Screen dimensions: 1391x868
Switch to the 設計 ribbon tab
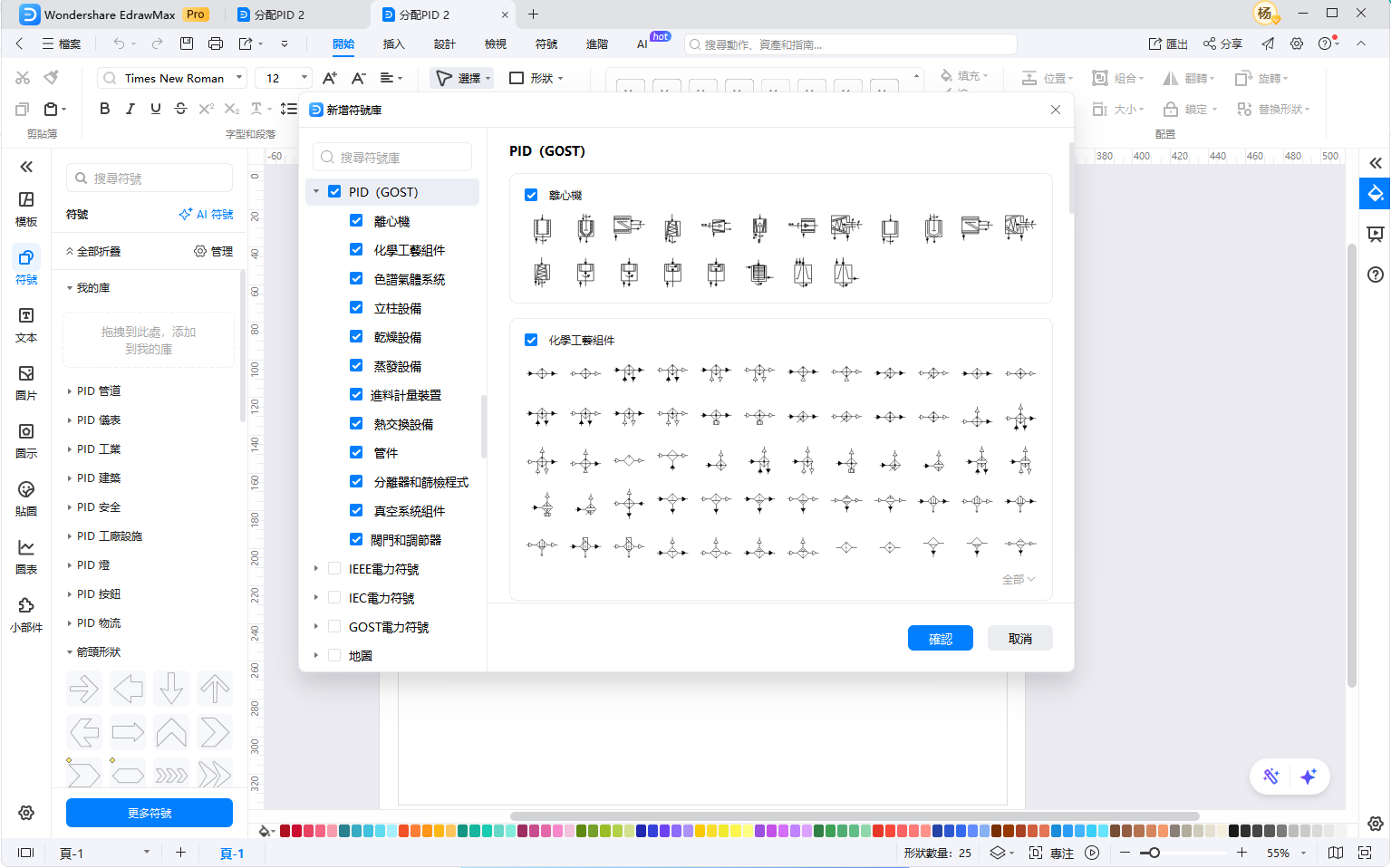pos(444,43)
